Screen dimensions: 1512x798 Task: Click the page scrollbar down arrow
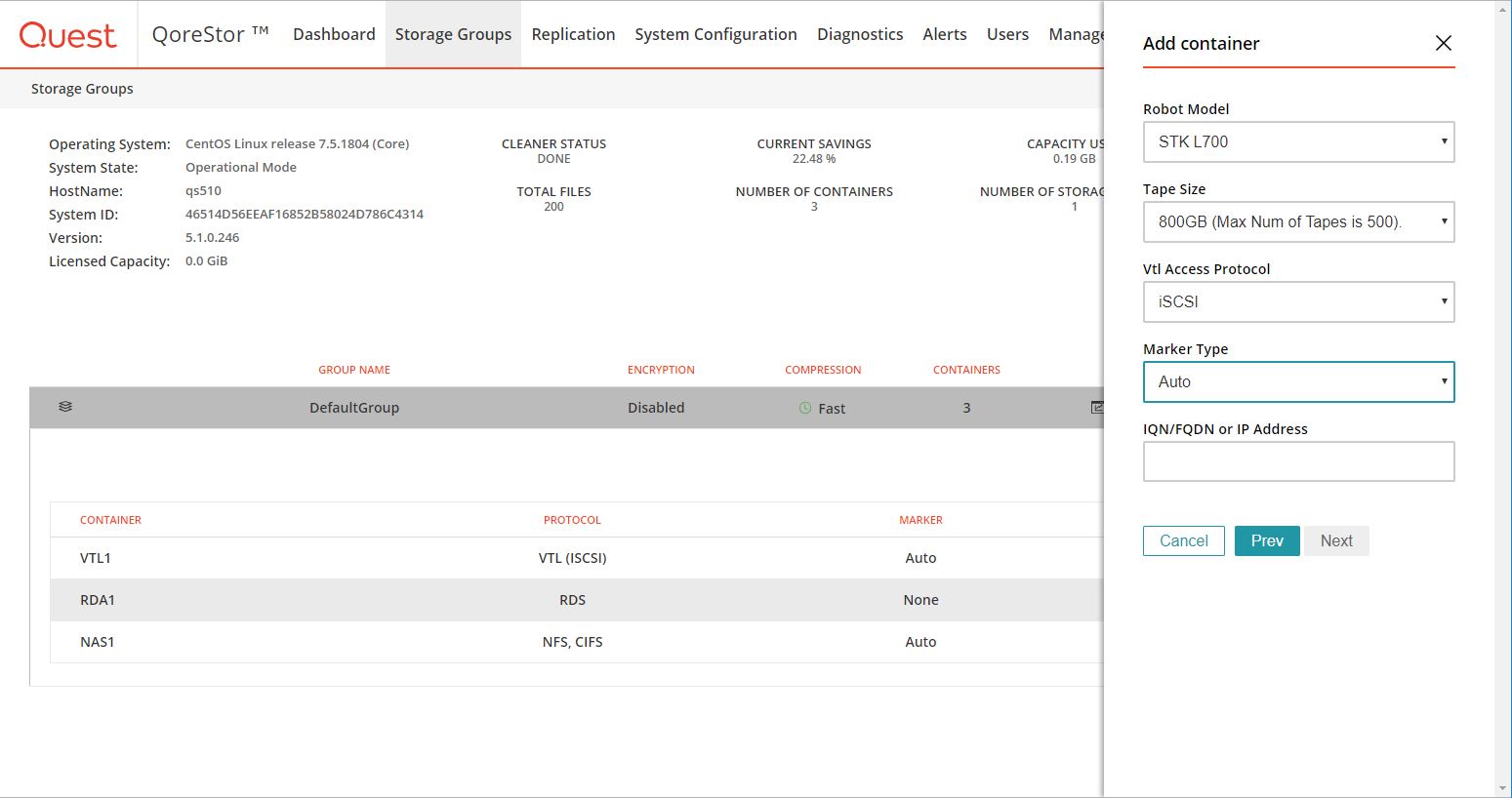click(x=1503, y=788)
